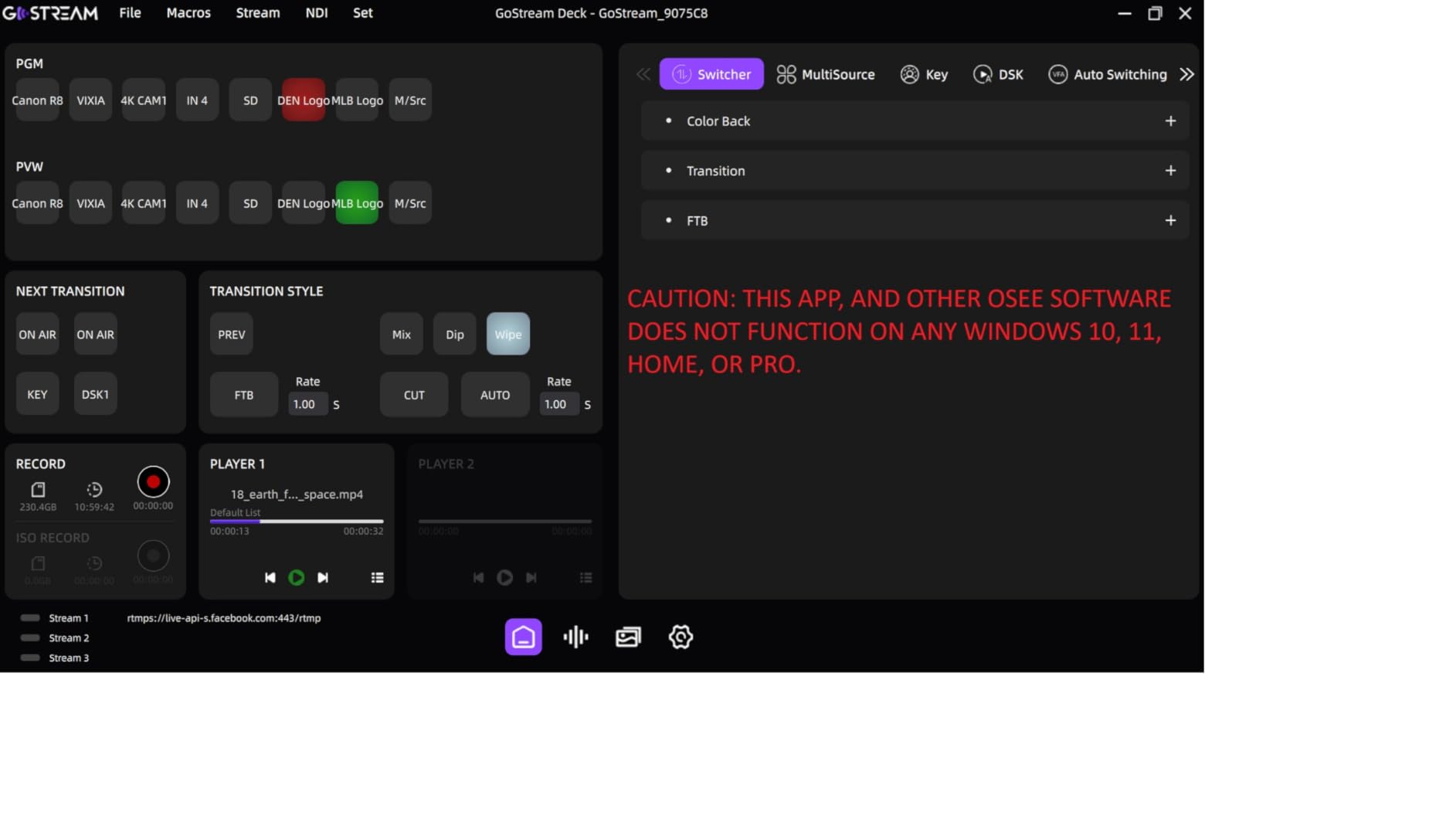Toggle Stream 3 on
Viewport: 1456px width, 819px height.
pos(30,658)
